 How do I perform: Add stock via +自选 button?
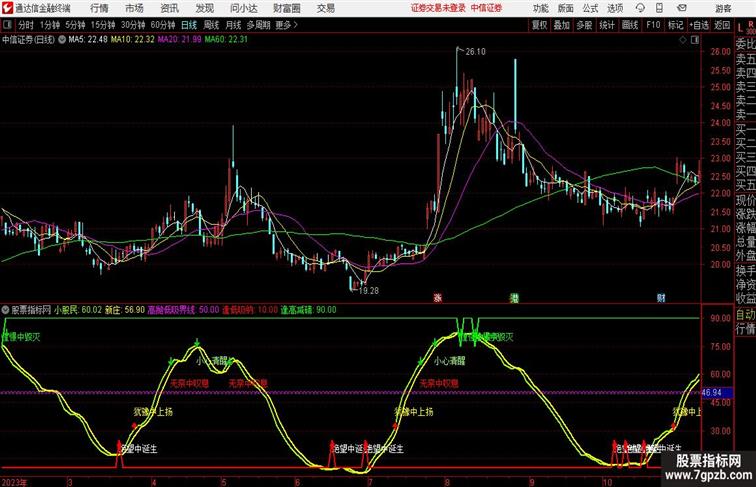699,25
